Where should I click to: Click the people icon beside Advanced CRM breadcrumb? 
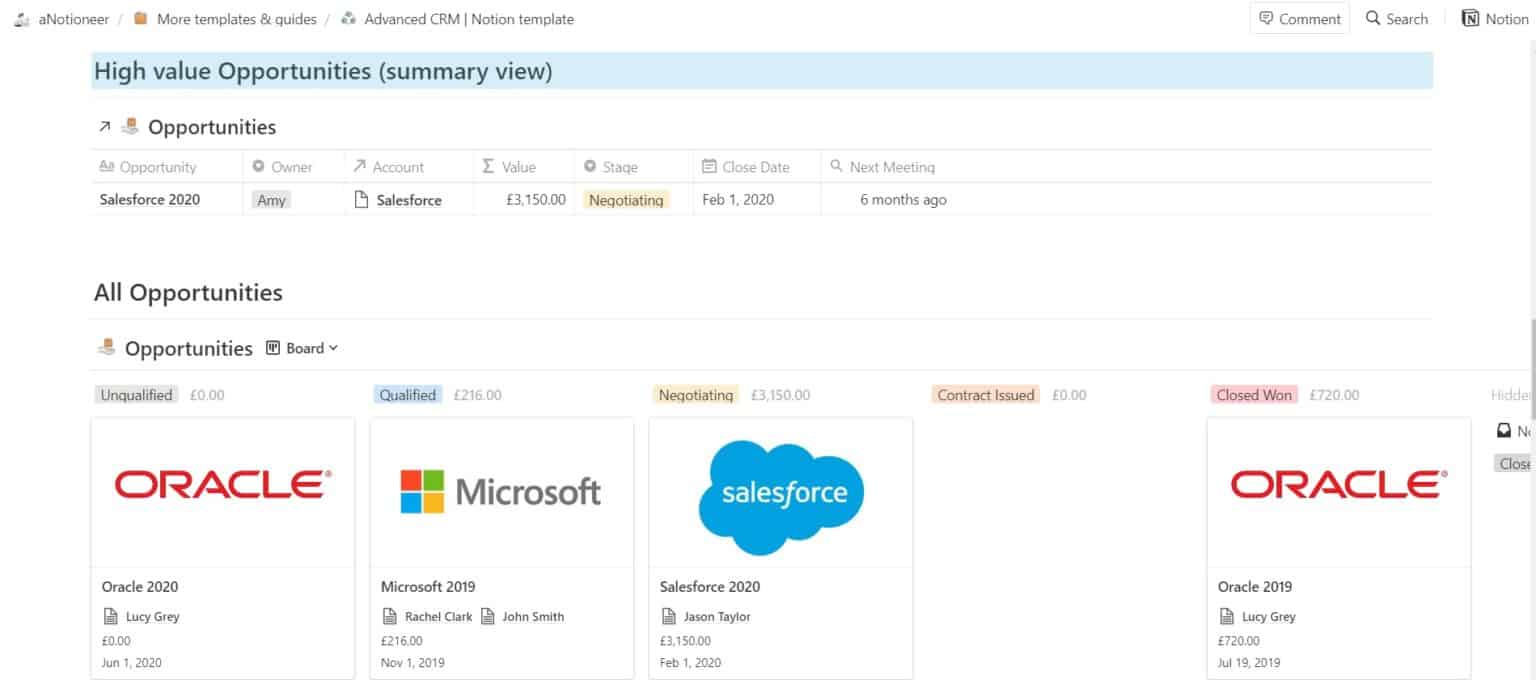[x=347, y=18]
